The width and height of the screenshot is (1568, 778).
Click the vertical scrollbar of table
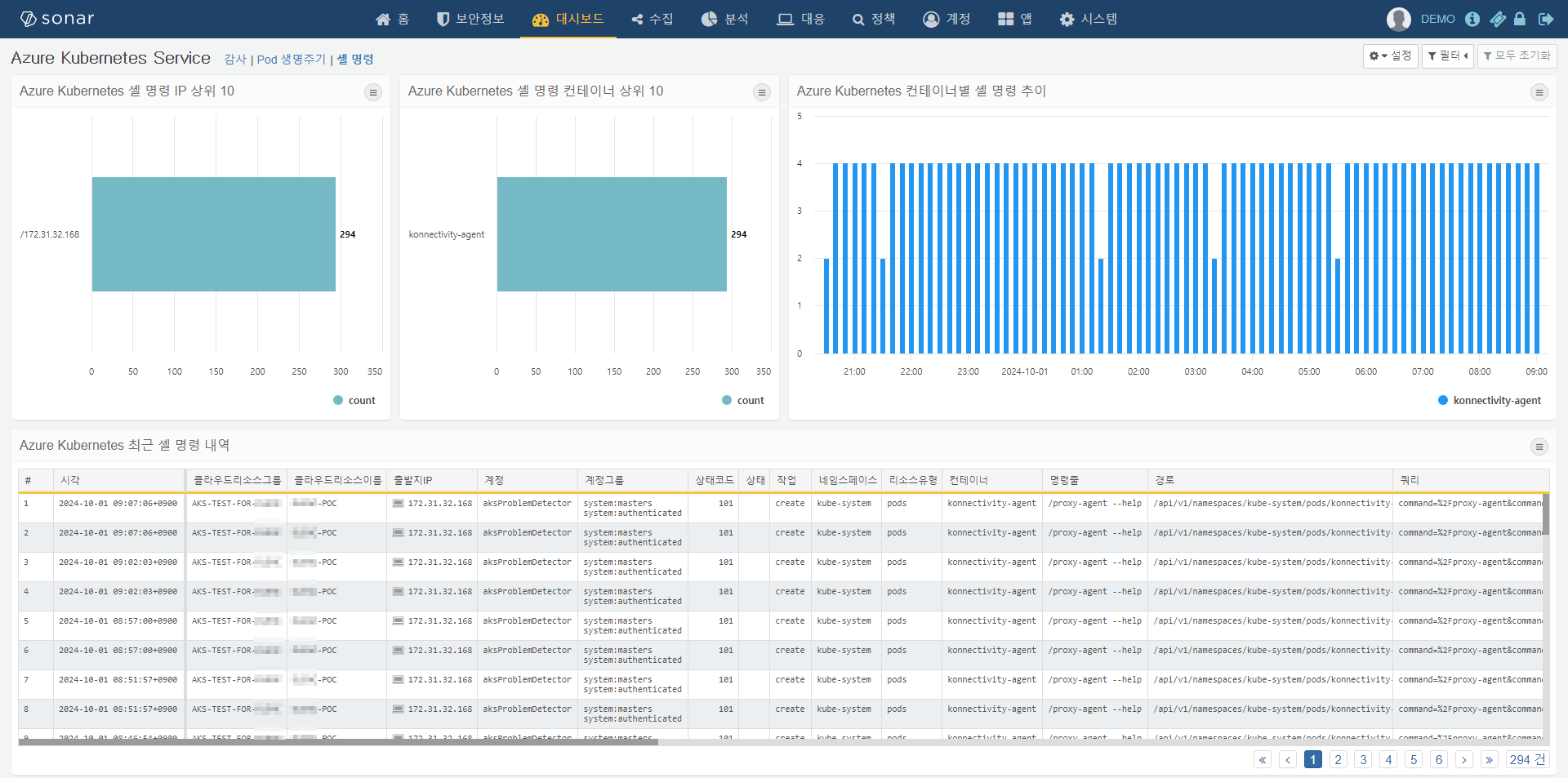[x=1545, y=514]
